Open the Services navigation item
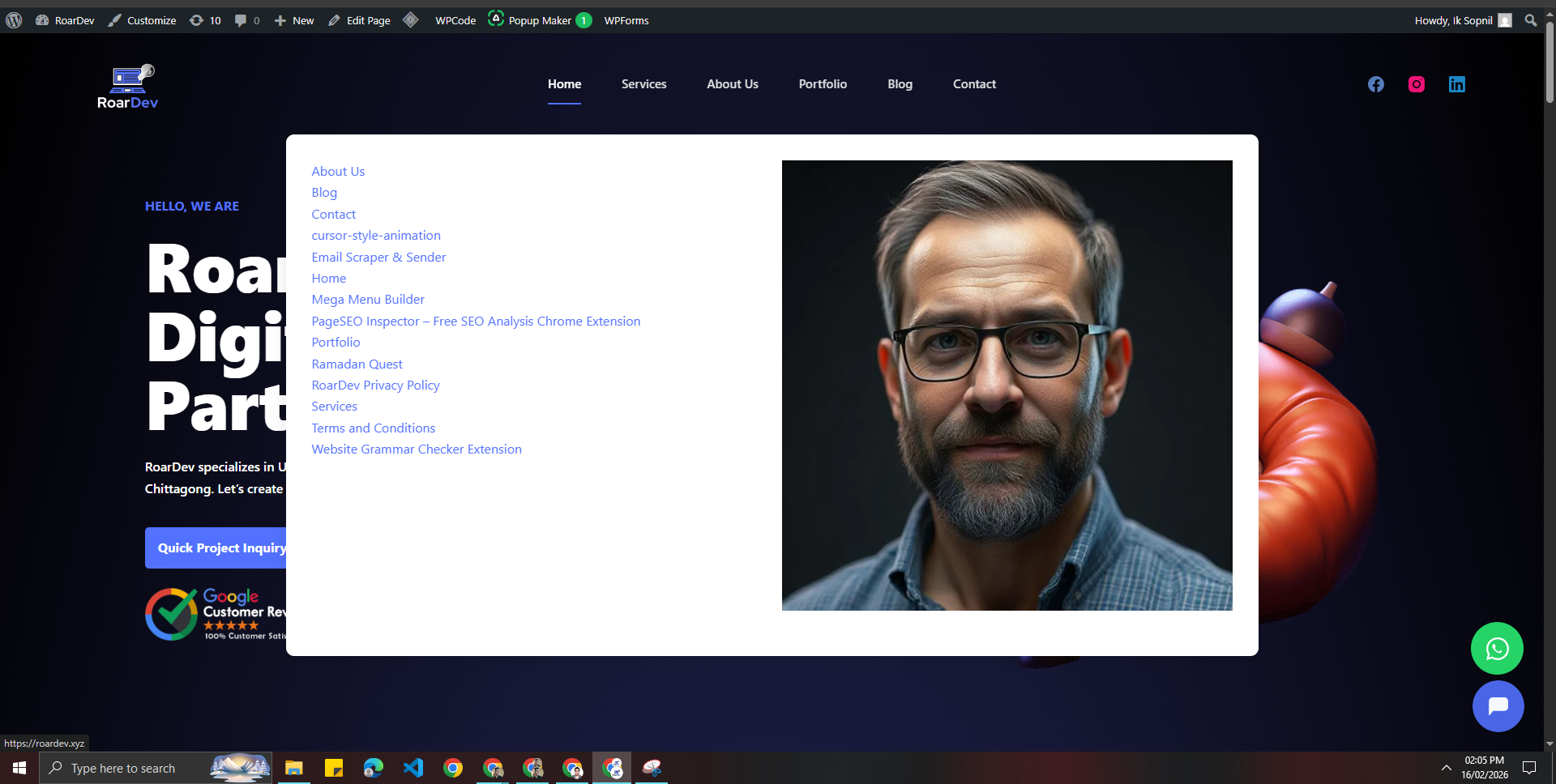 [x=643, y=84]
